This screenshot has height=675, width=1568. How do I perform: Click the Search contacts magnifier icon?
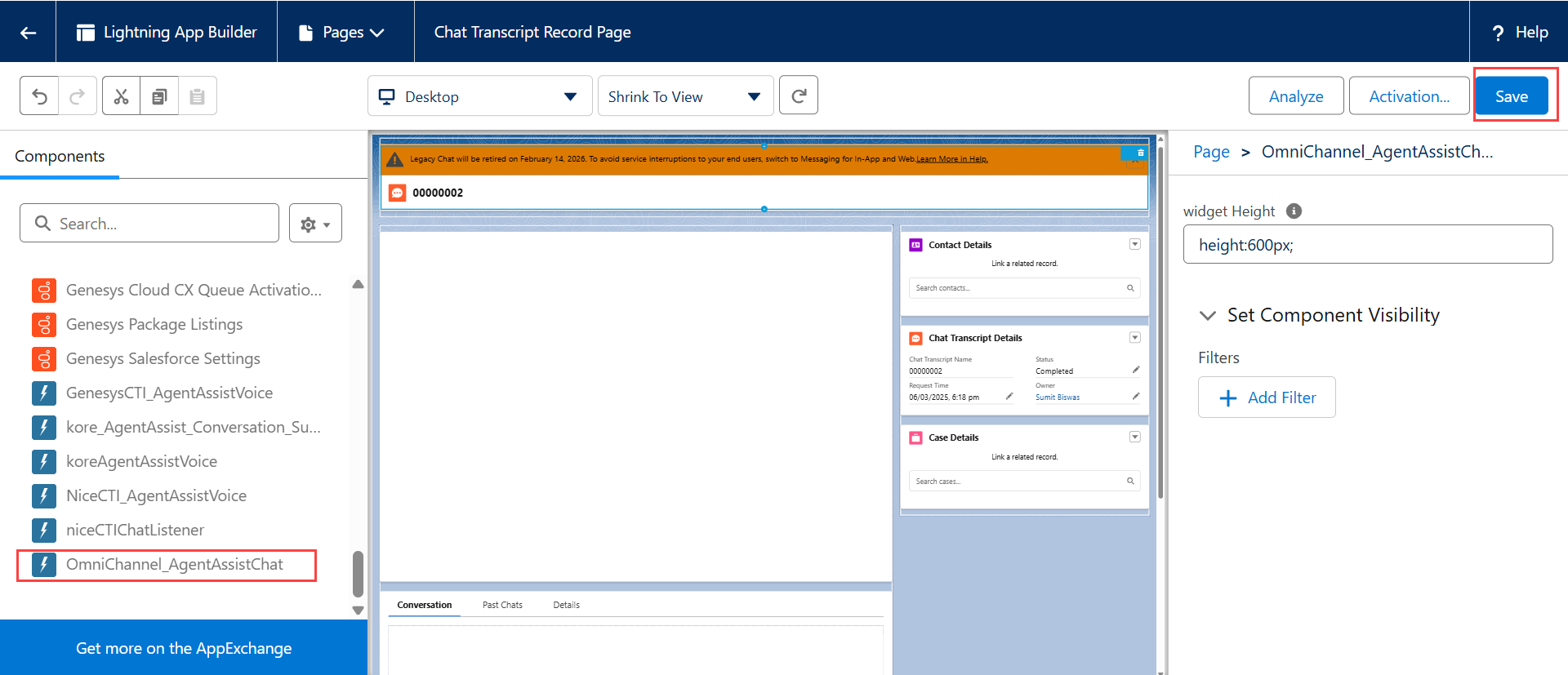[x=1130, y=288]
